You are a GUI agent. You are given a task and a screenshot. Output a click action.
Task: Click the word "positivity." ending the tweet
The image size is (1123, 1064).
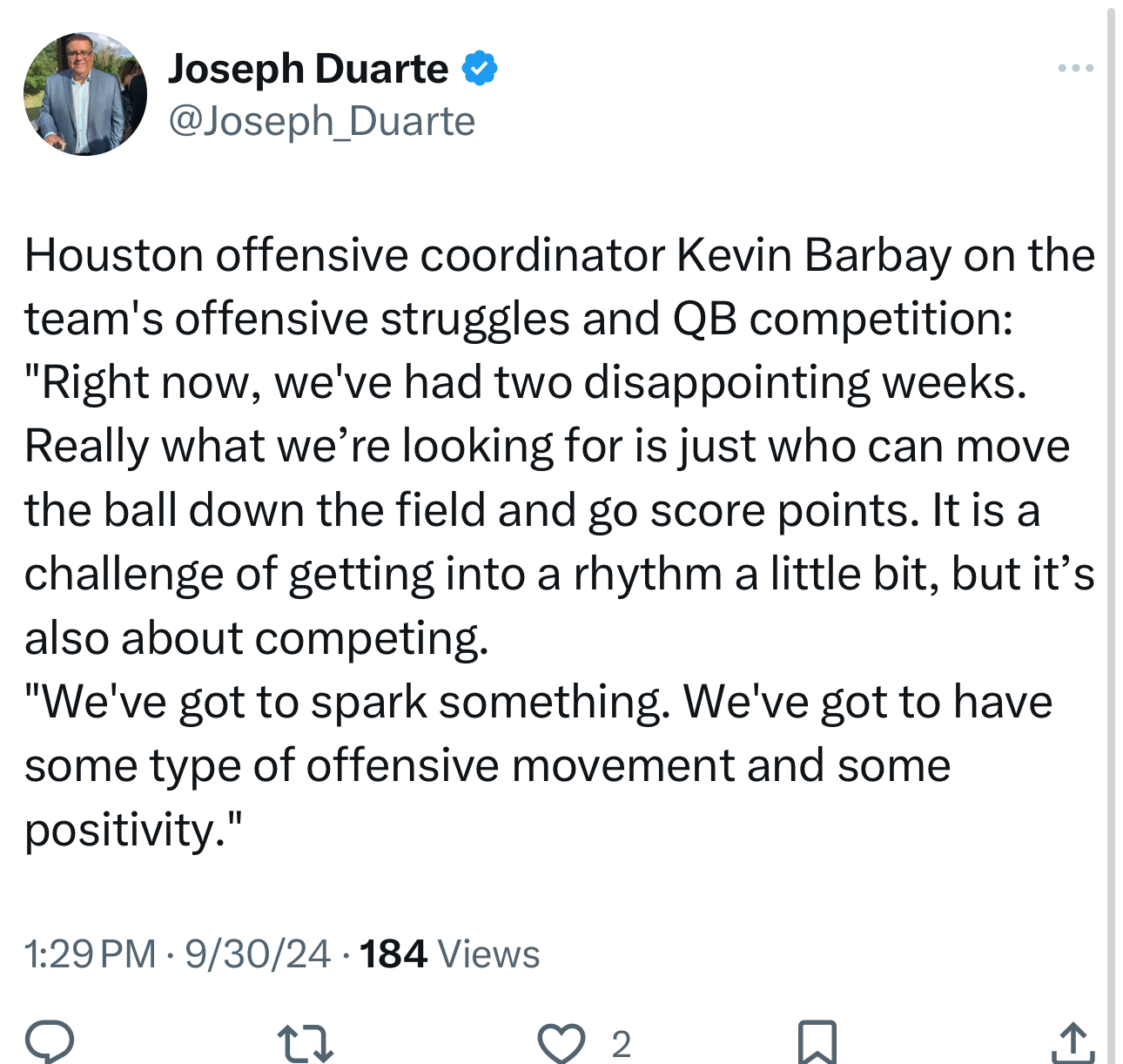(x=133, y=830)
